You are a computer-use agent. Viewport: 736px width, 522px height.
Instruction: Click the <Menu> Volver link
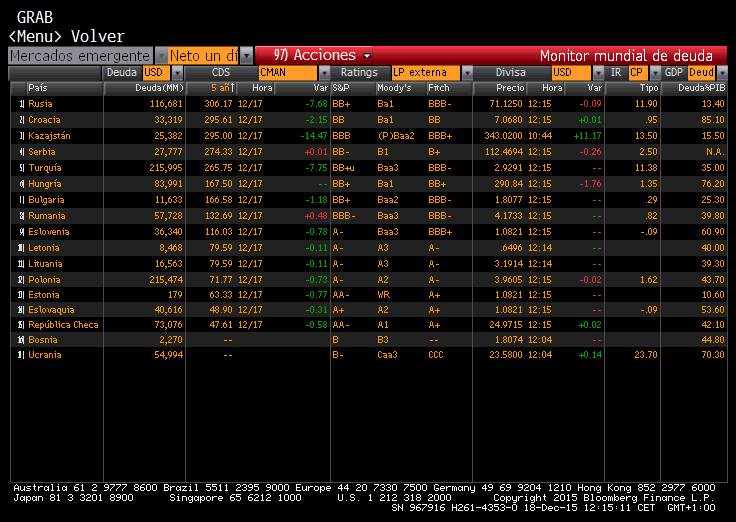67,36
